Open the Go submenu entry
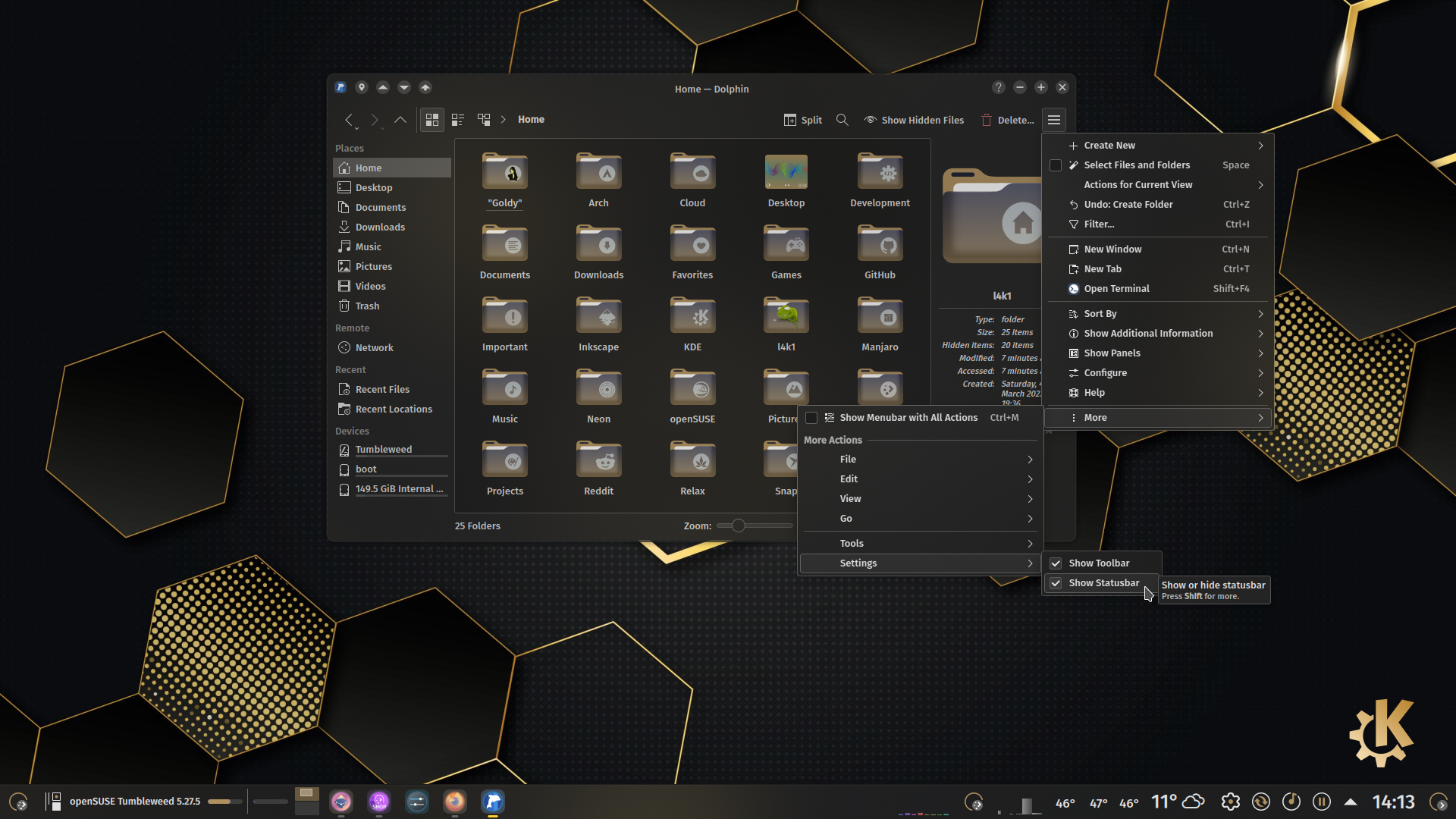 tap(921, 518)
